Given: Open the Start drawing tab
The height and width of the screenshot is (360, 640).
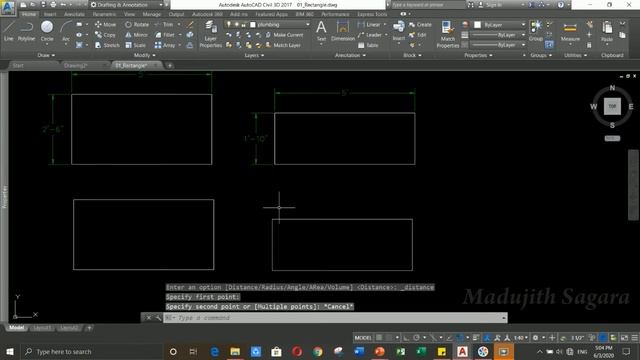Looking at the screenshot, I should pyautogui.click(x=18, y=65).
